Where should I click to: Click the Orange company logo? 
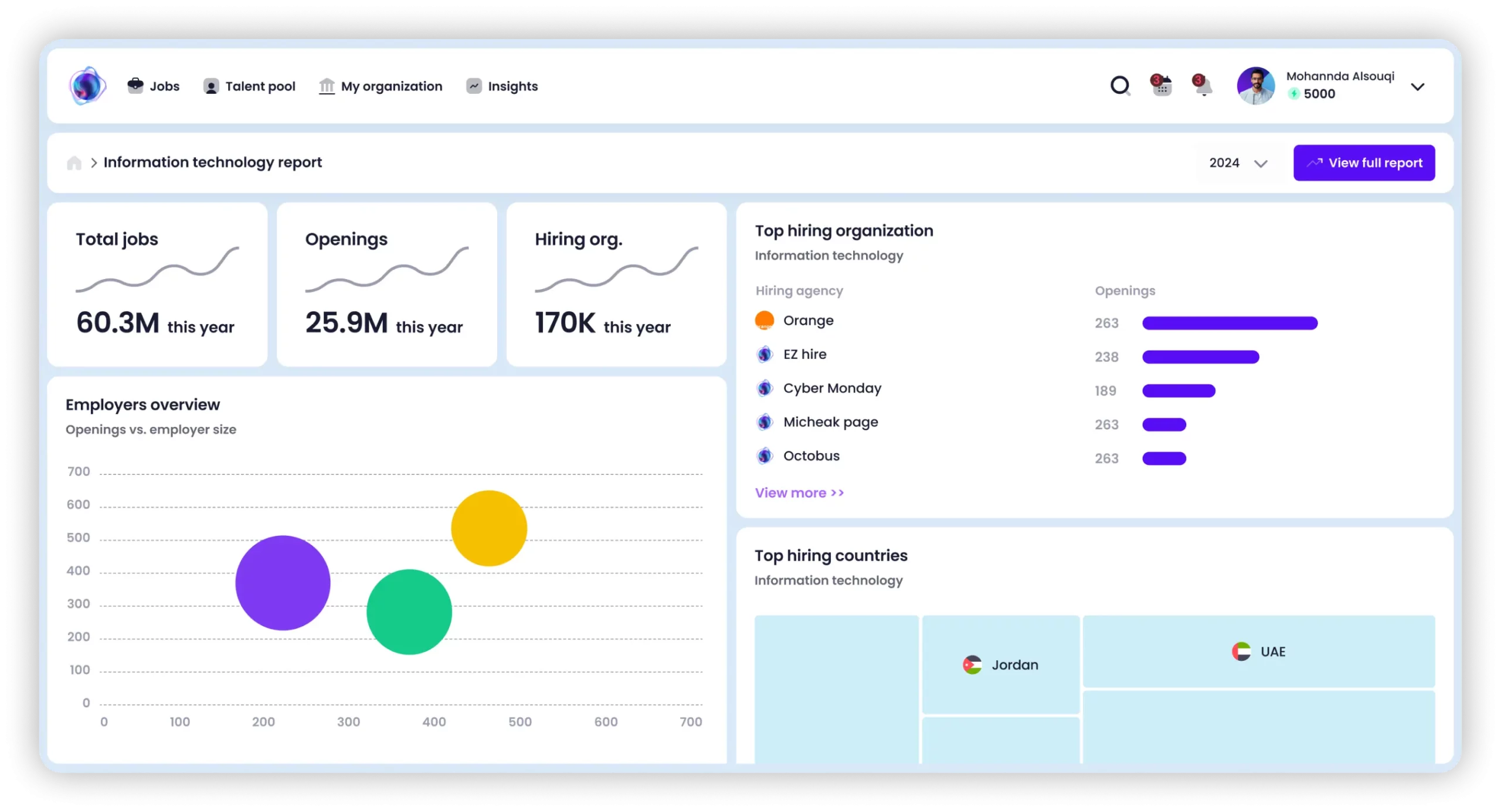764,320
